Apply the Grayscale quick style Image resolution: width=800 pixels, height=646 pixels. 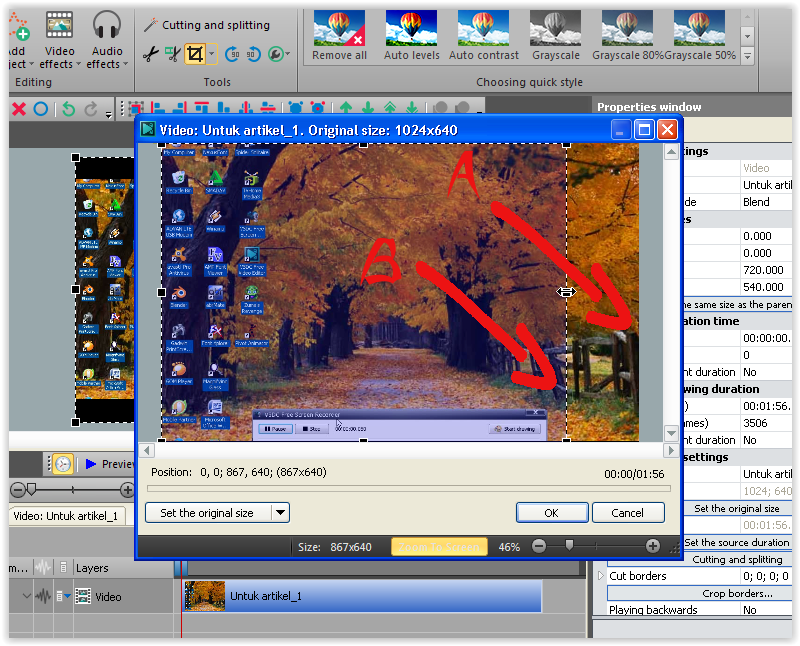[x=556, y=36]
